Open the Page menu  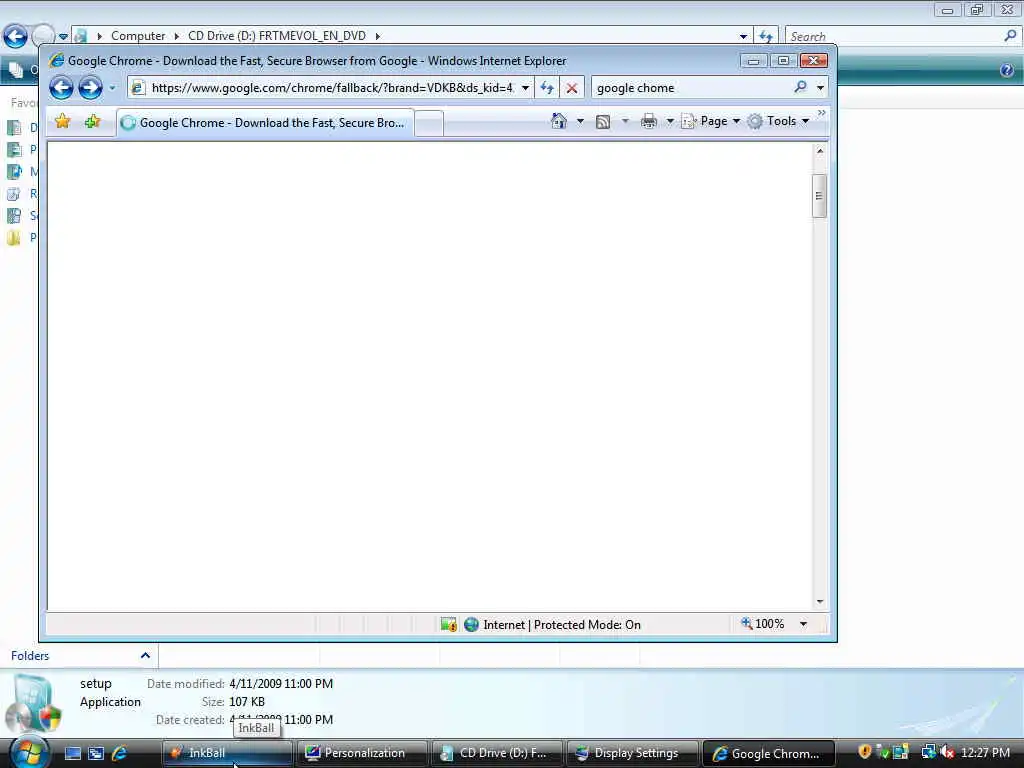click(x=711, y=121)
